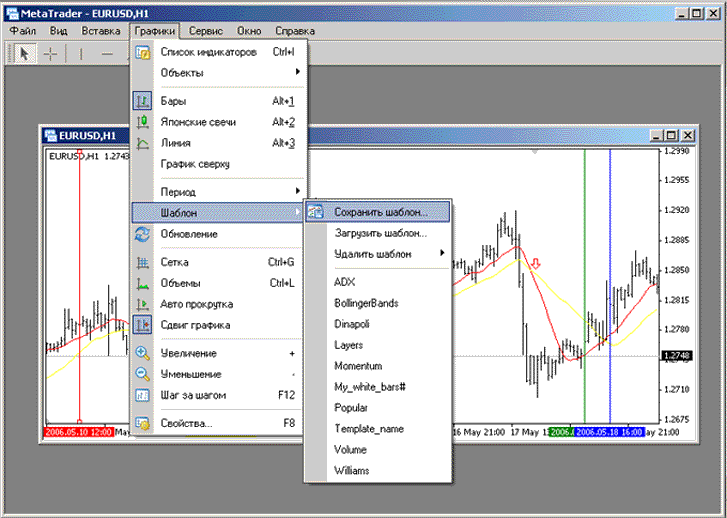Click the refresh icon beside Обновление
Viewport: 727px width, 518px height.
tap(143, 234)
